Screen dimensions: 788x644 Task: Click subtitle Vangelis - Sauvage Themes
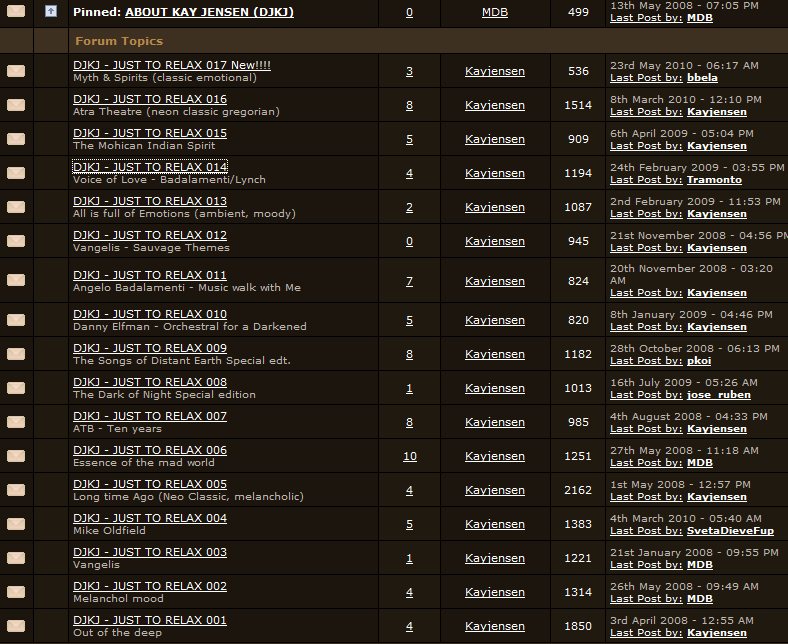click(x=151, y=248)
